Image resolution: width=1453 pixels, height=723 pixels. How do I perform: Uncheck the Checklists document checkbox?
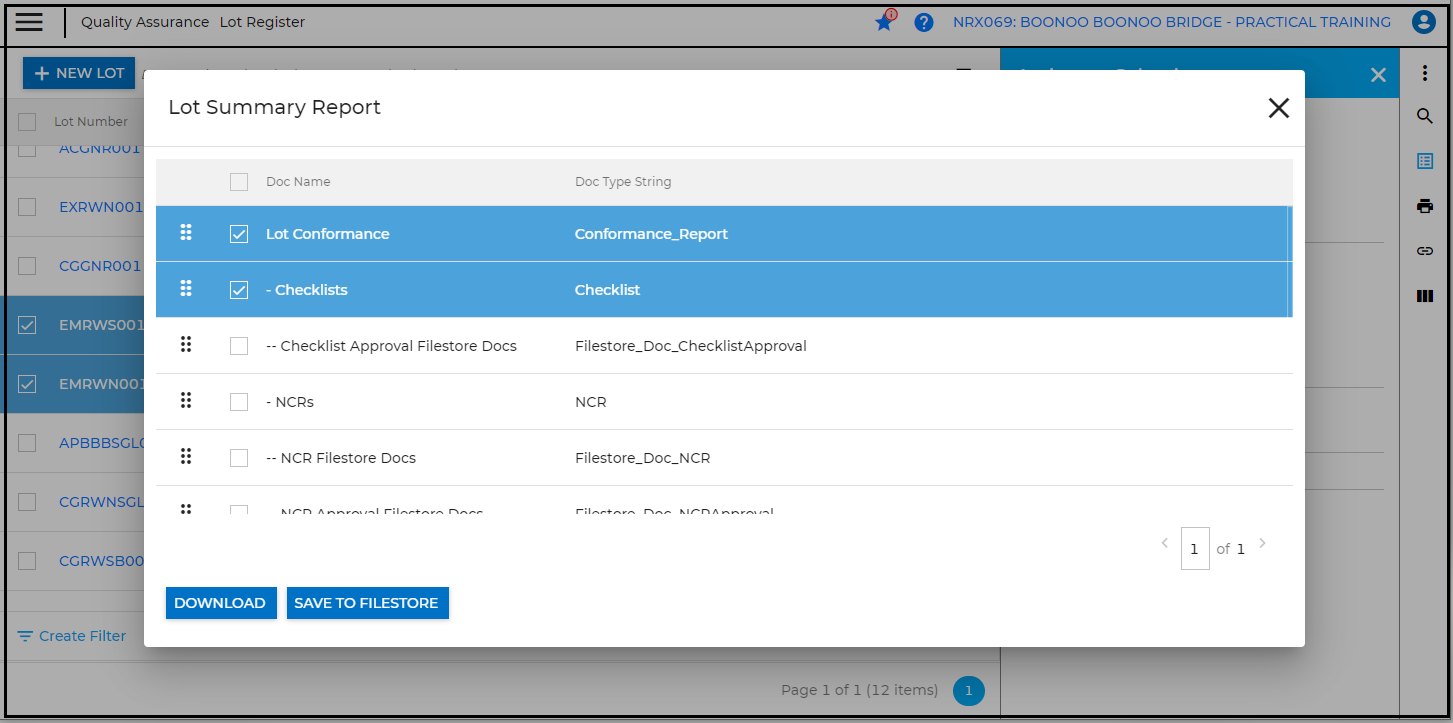point(239,290)
